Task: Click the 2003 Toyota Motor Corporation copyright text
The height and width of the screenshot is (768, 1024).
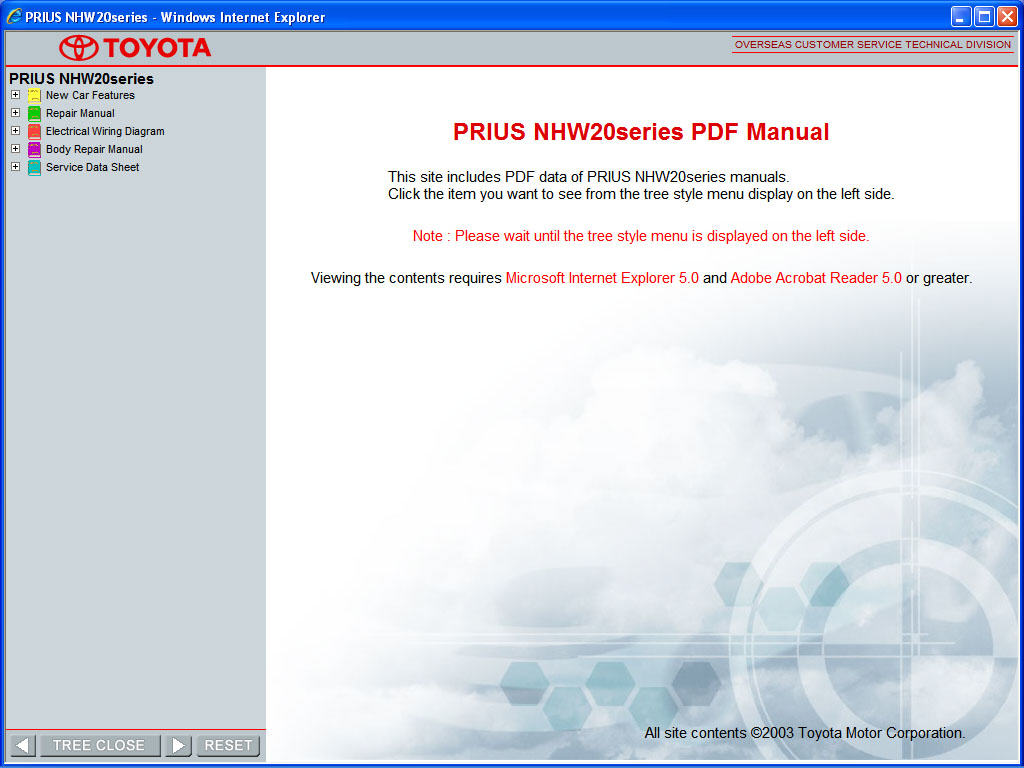Action: pos(805,733)
